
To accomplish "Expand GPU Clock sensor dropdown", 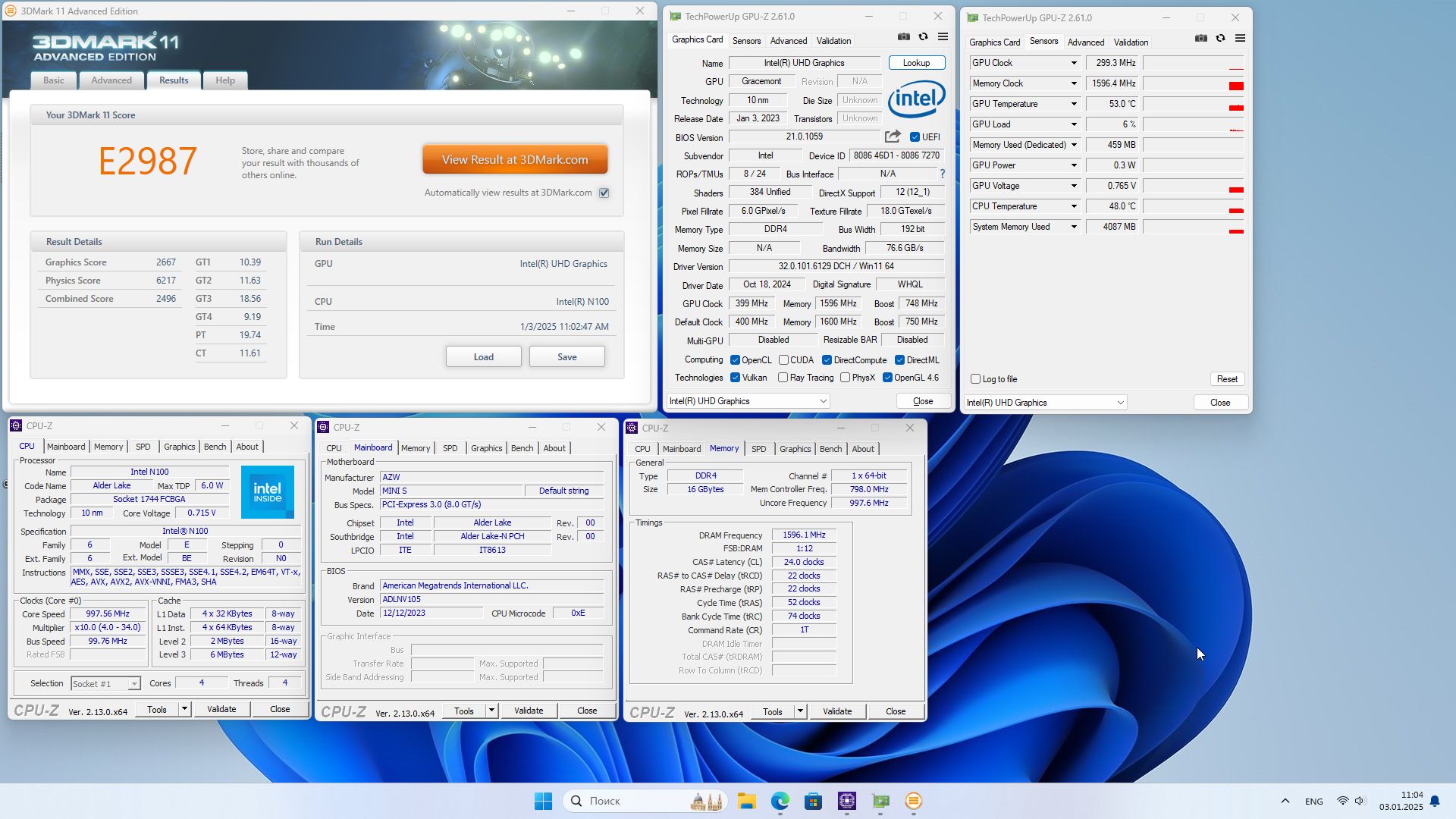I will [1074, 63].
